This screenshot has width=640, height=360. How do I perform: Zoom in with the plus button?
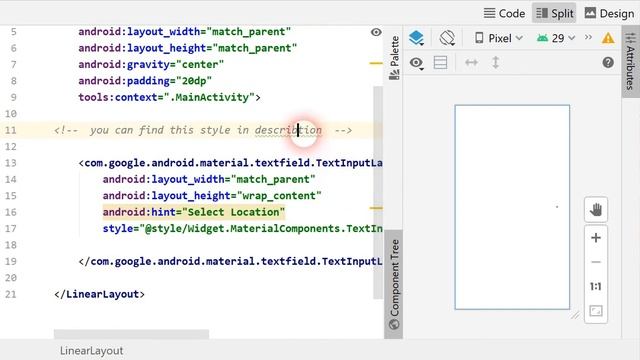(596, 238)
